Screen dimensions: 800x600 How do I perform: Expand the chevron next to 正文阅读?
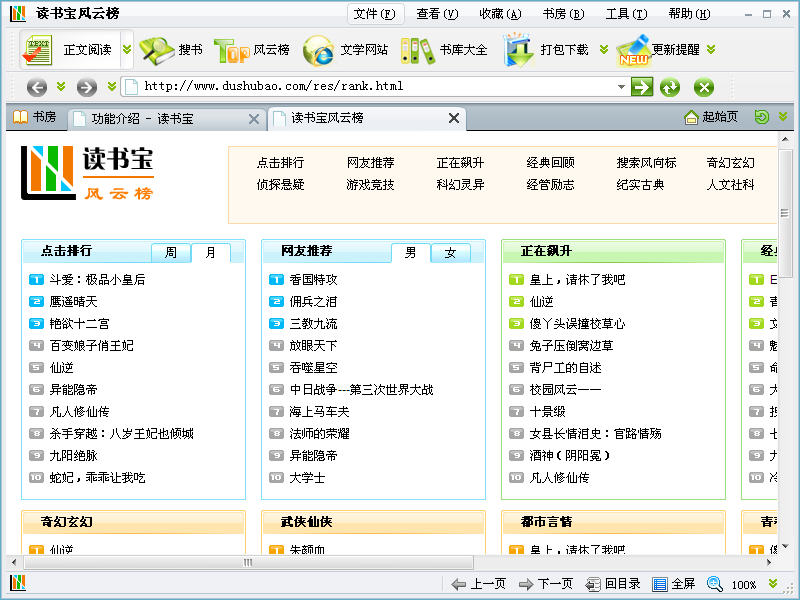(126, 49)
